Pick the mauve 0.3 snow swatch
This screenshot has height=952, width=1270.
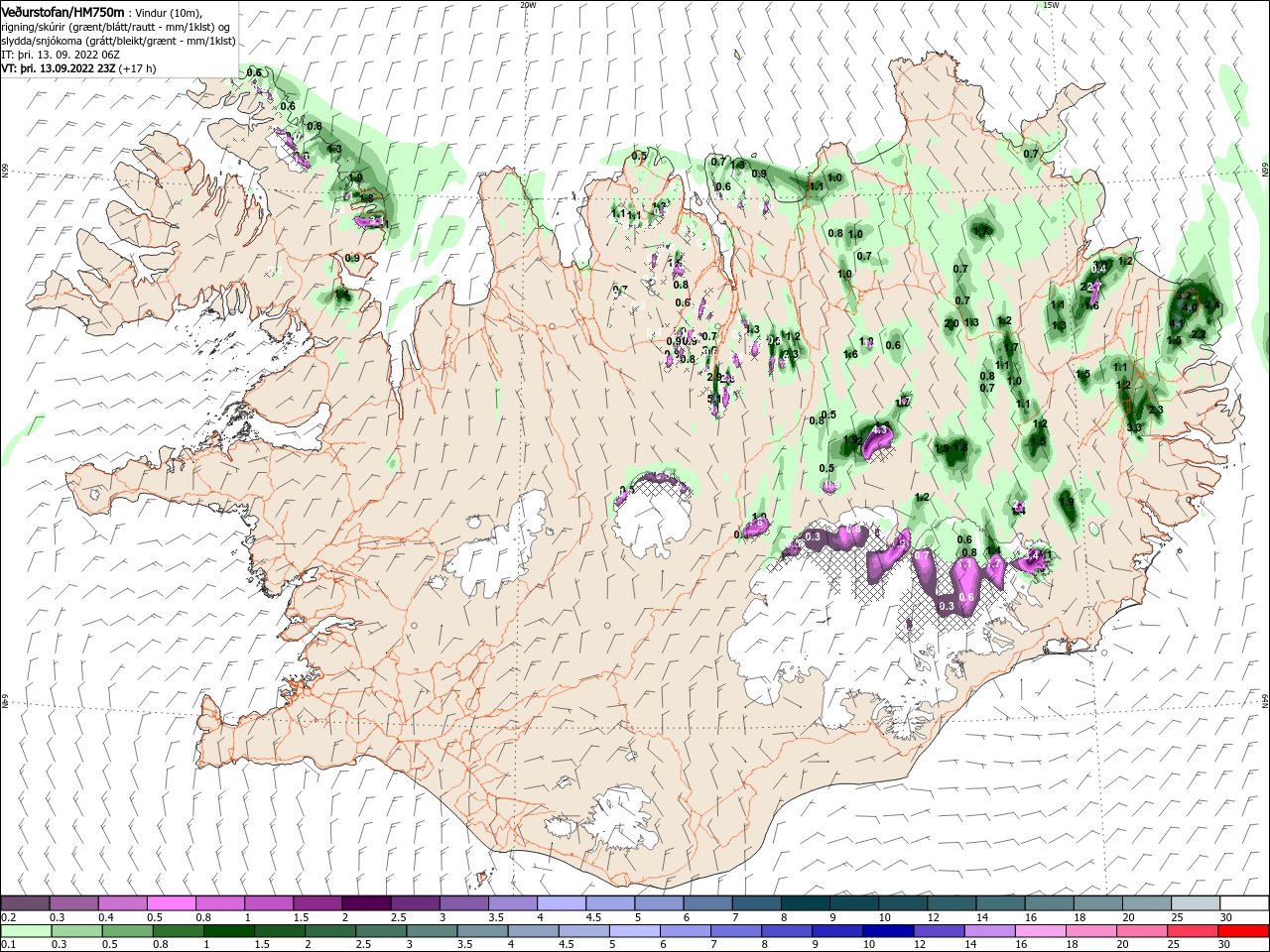[73, 903]
